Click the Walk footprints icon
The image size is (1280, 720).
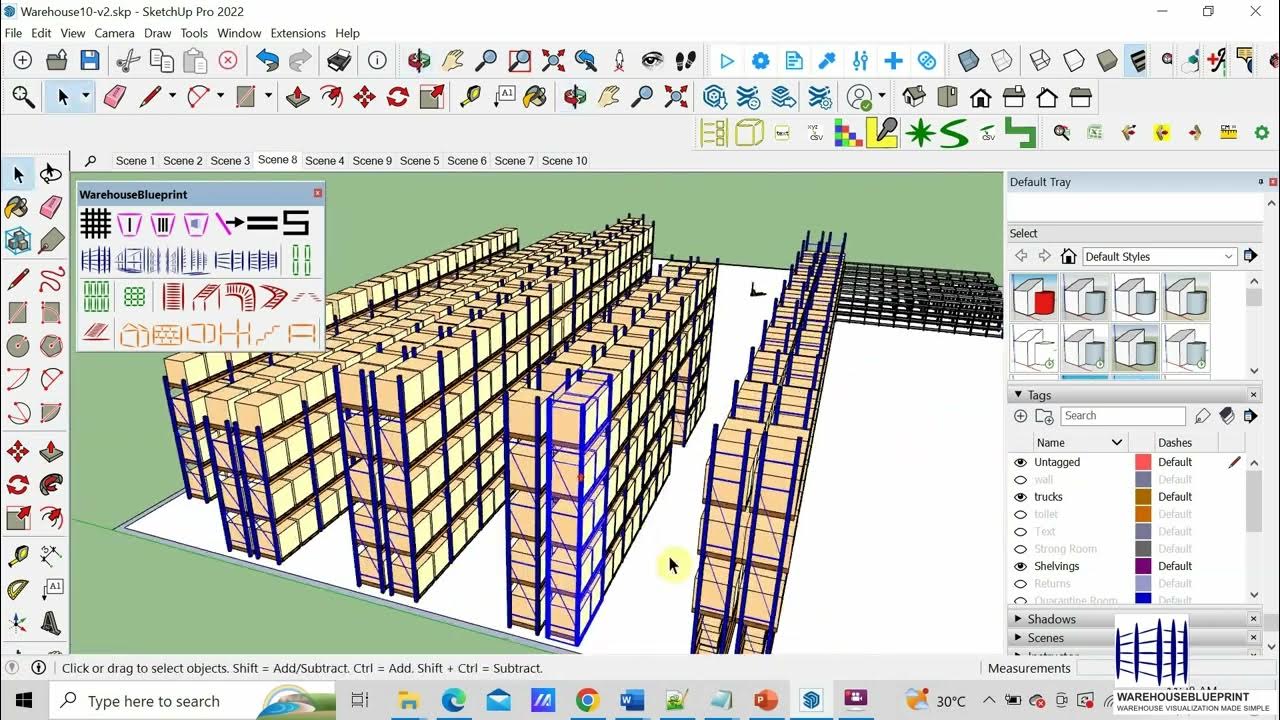685,61
